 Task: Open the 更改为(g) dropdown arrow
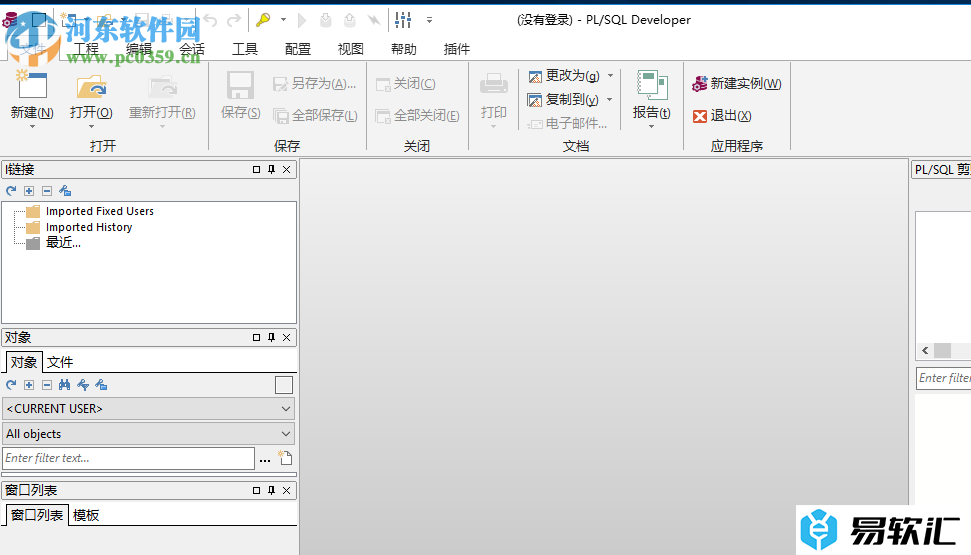(610, 76)
